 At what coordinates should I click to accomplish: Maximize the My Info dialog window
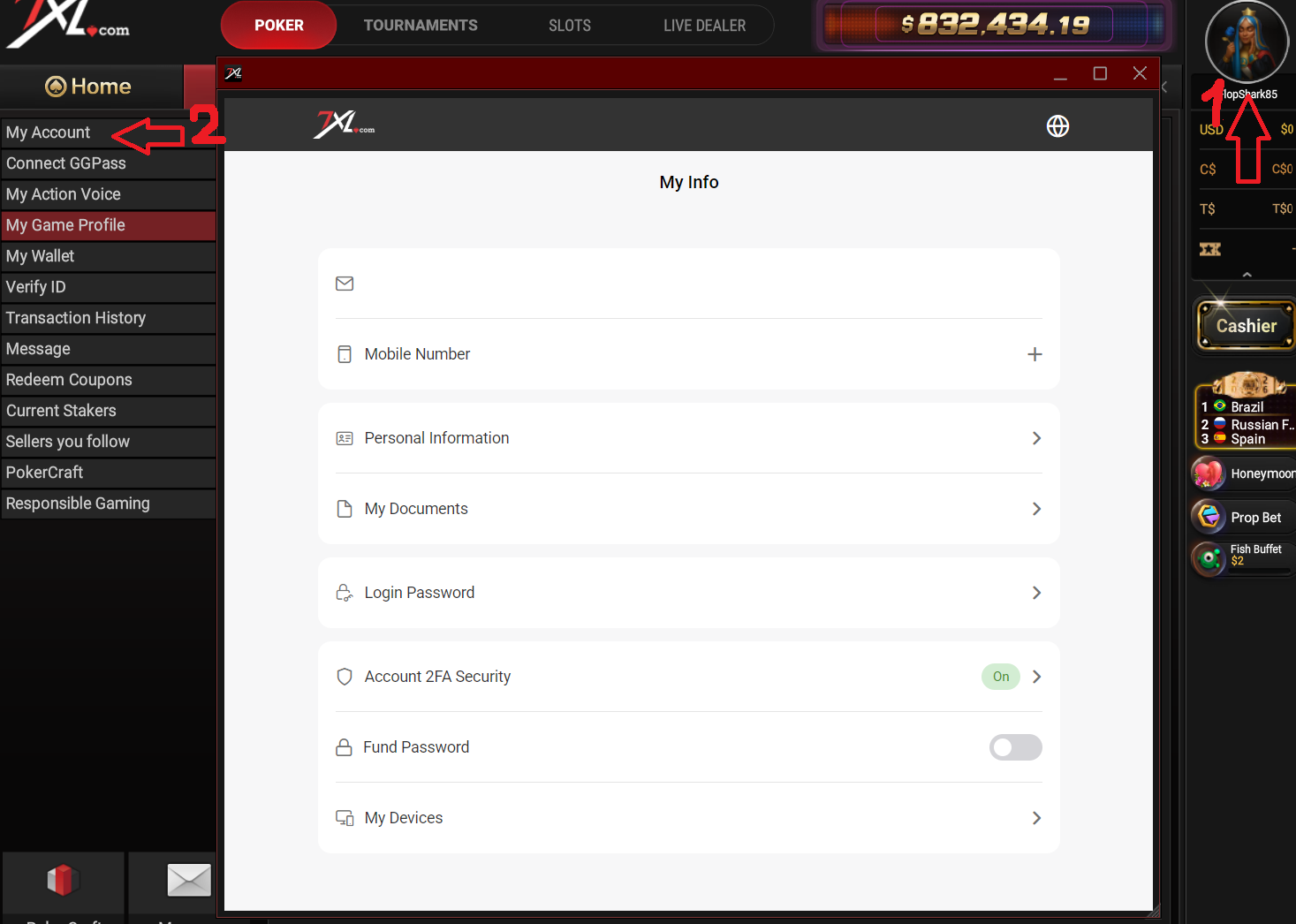(x=1100, y=73)
